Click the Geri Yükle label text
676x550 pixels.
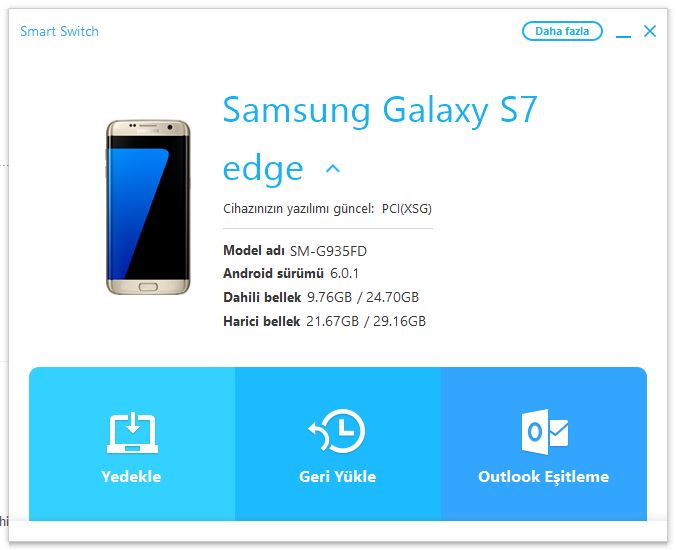click(x=338, y=476)
